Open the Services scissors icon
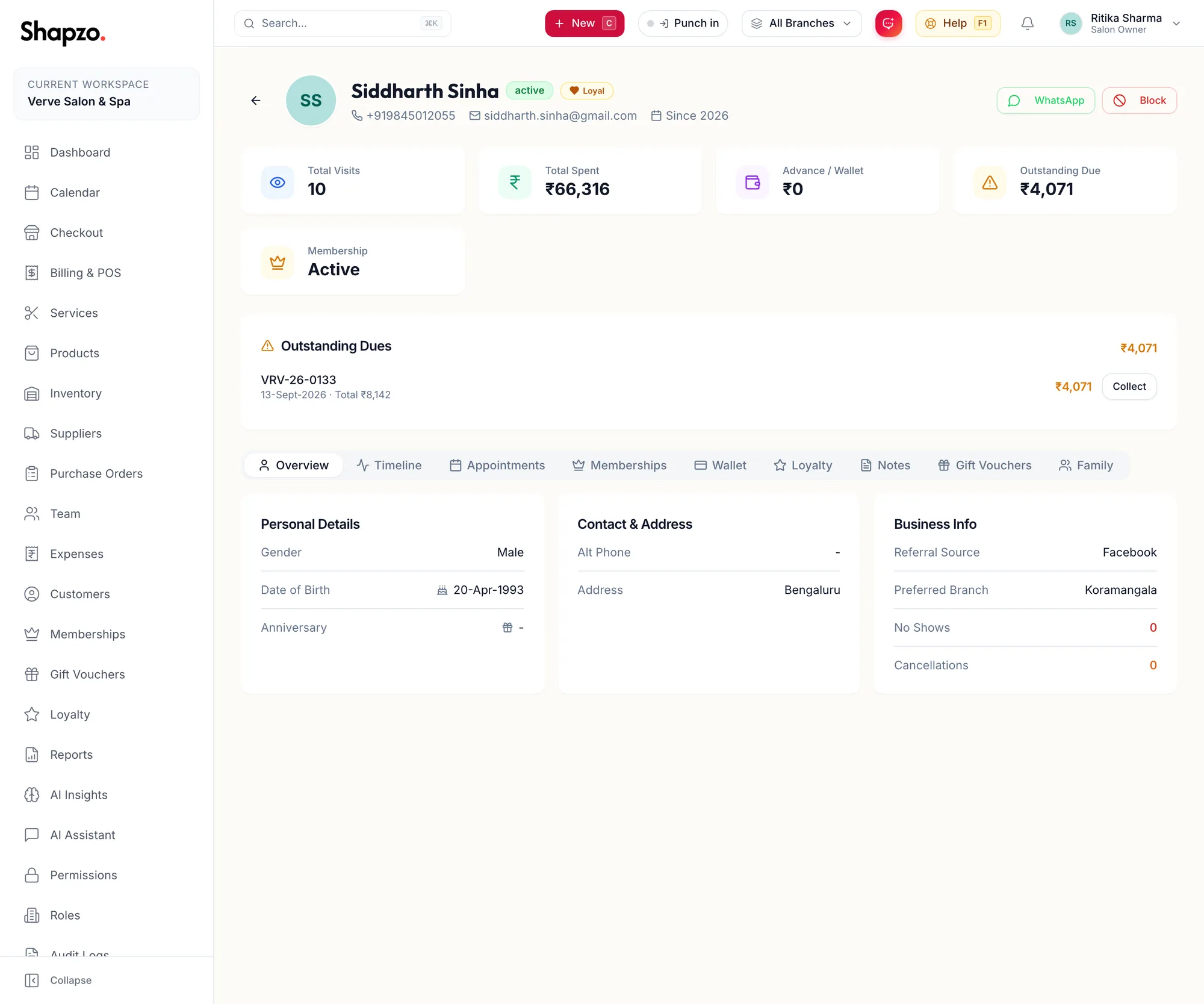The image size is (1204, 1004). (x=32, y=313)
